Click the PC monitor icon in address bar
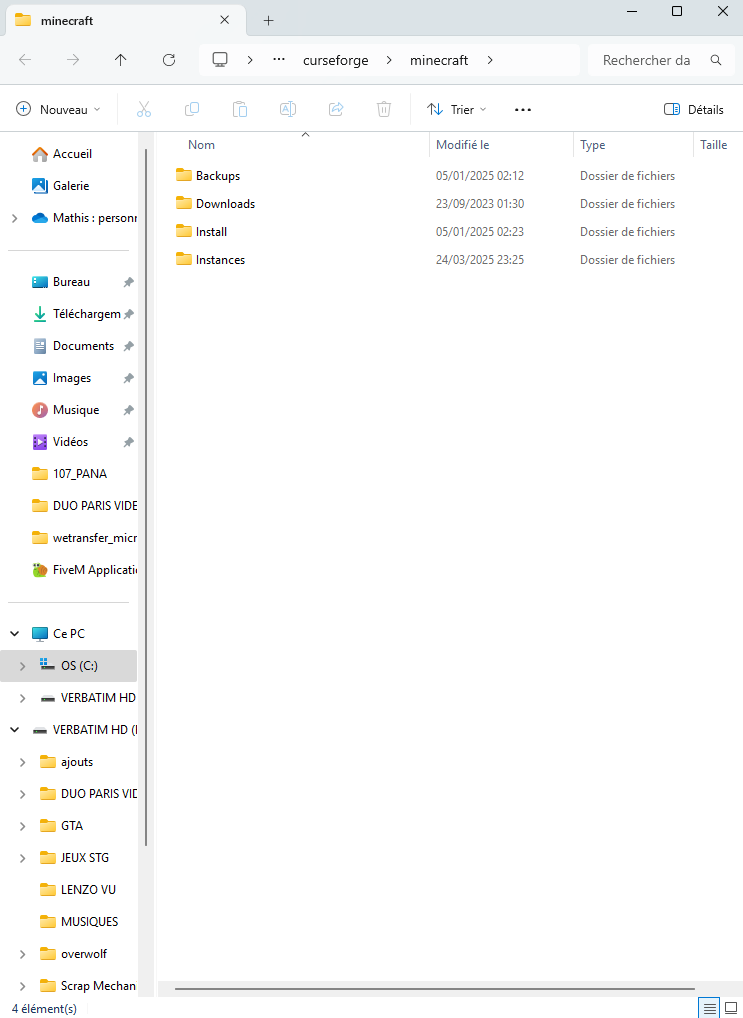The image size is (743, 1018). pyautogui.click(x=220, y=60)
